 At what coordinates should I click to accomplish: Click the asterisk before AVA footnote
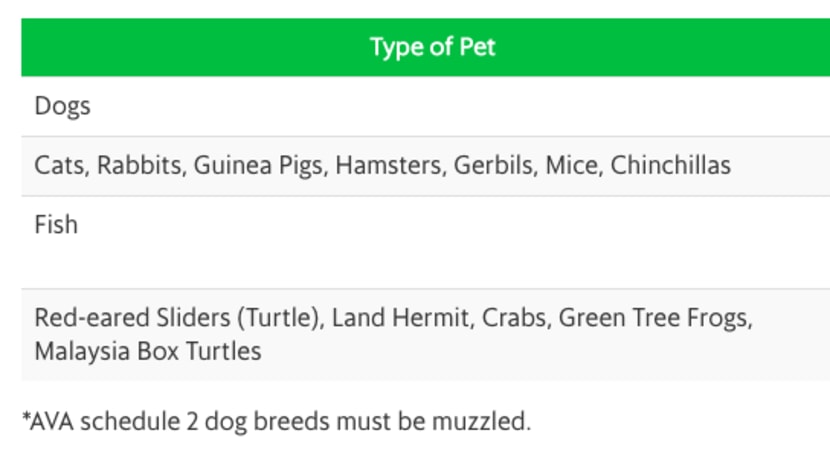25,416
